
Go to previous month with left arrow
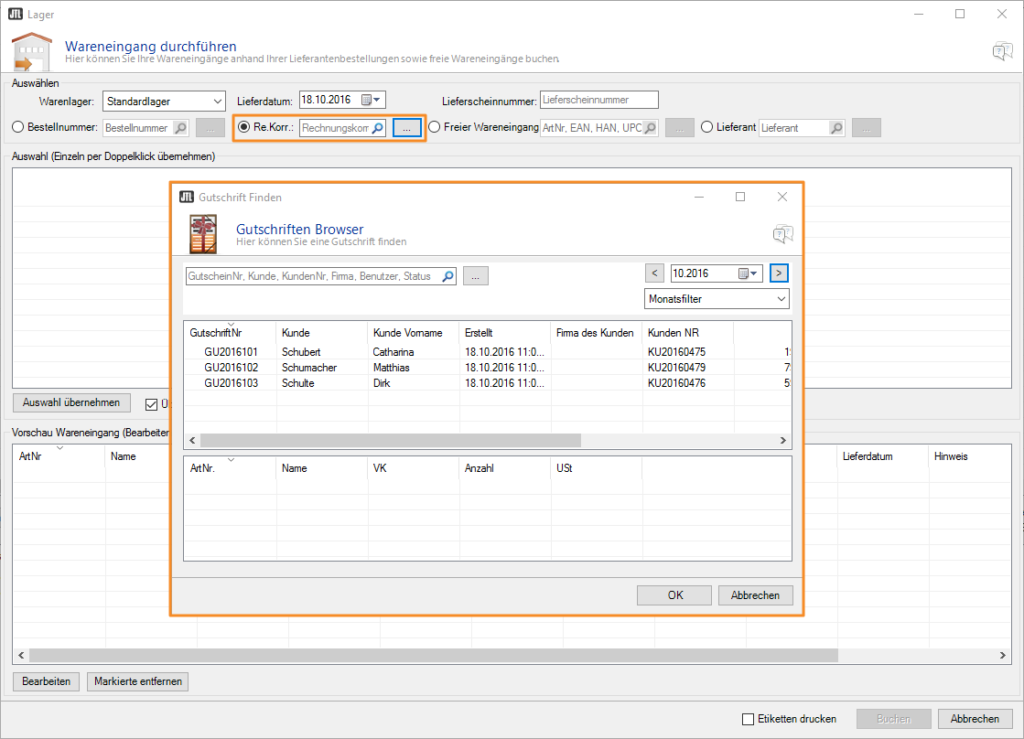pyautogui.click(x=654, y=273)
